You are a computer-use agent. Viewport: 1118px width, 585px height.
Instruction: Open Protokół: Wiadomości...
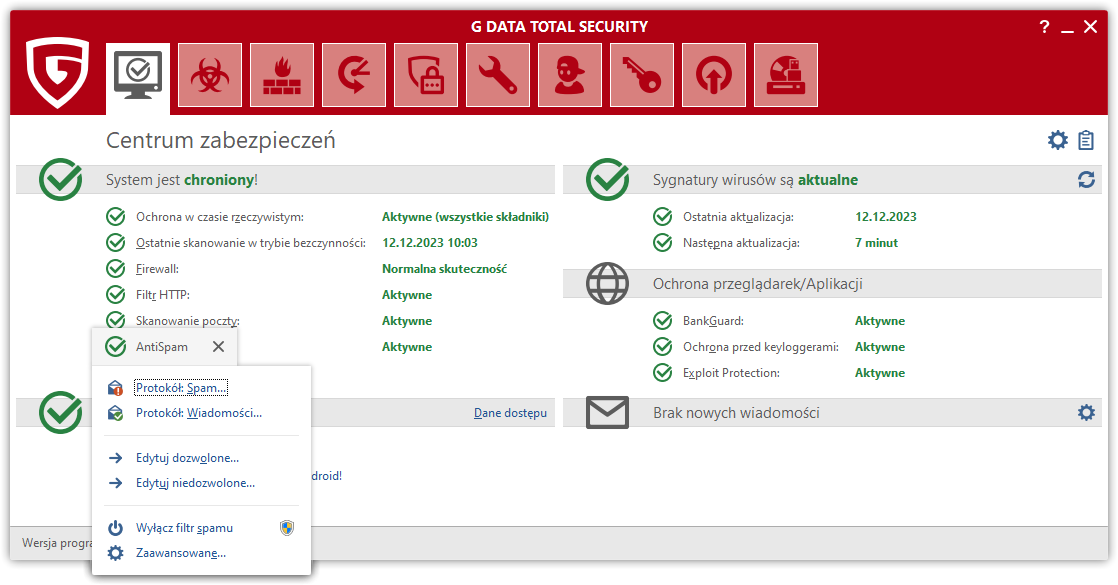[199, 413]
